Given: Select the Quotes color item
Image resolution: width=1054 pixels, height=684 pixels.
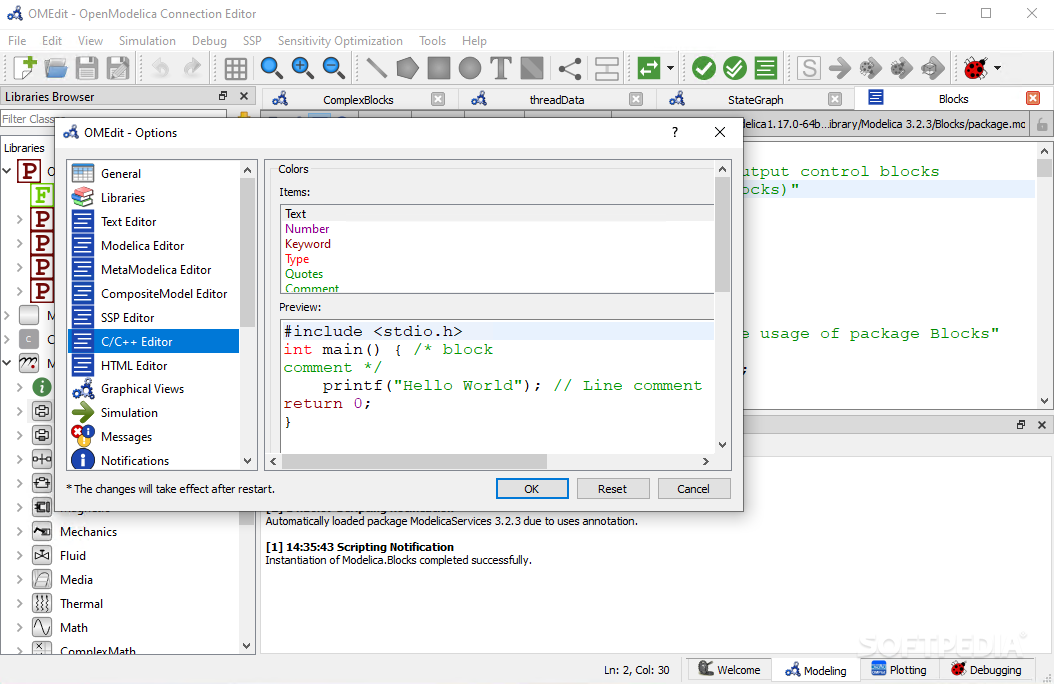Looking at the screenshot, I should tap(304, 273).
